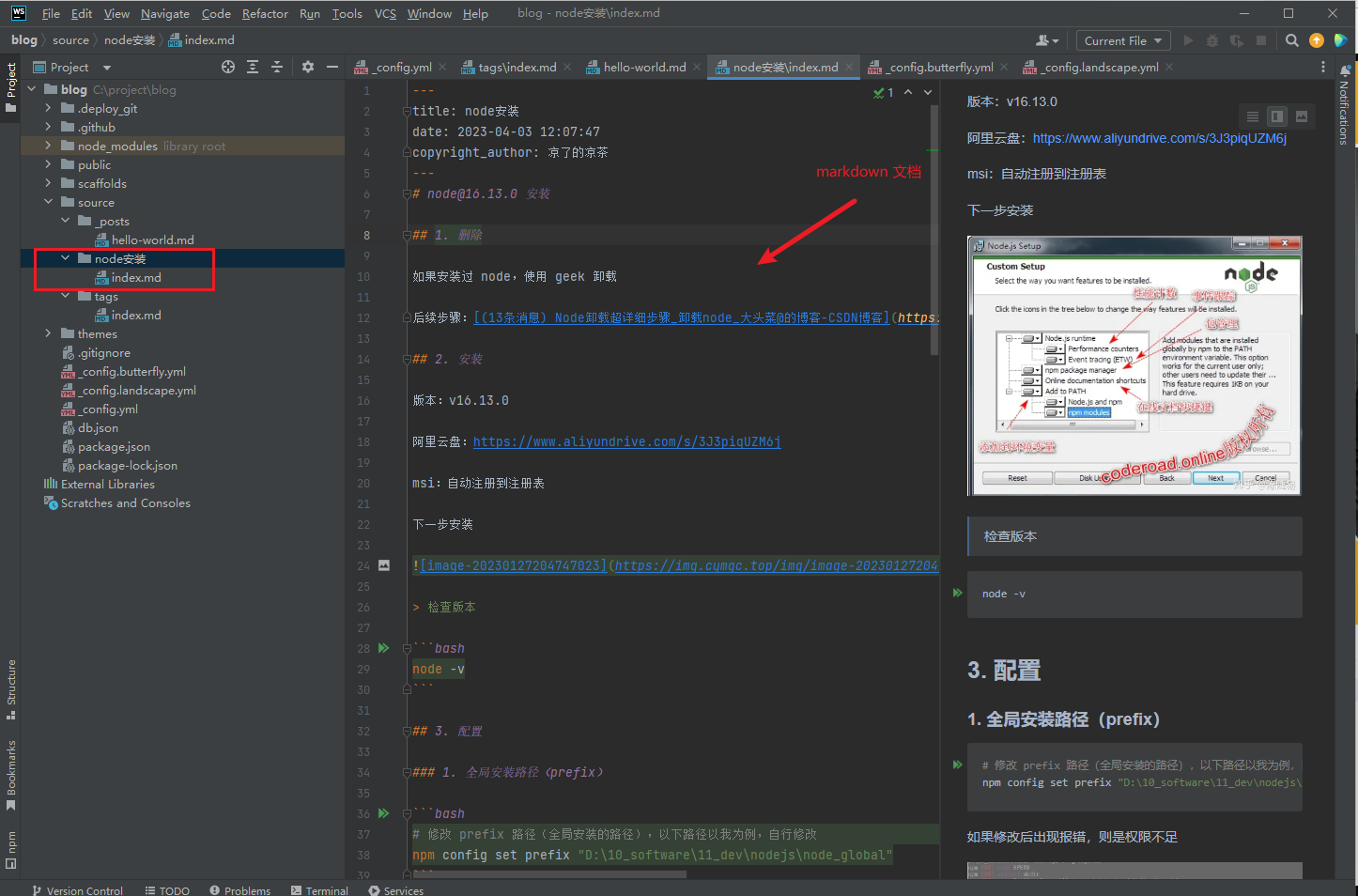This screenshot has height=896, width=1358.
Task: Click the inspection checkmark indicator
Action: tap(883, 92)
